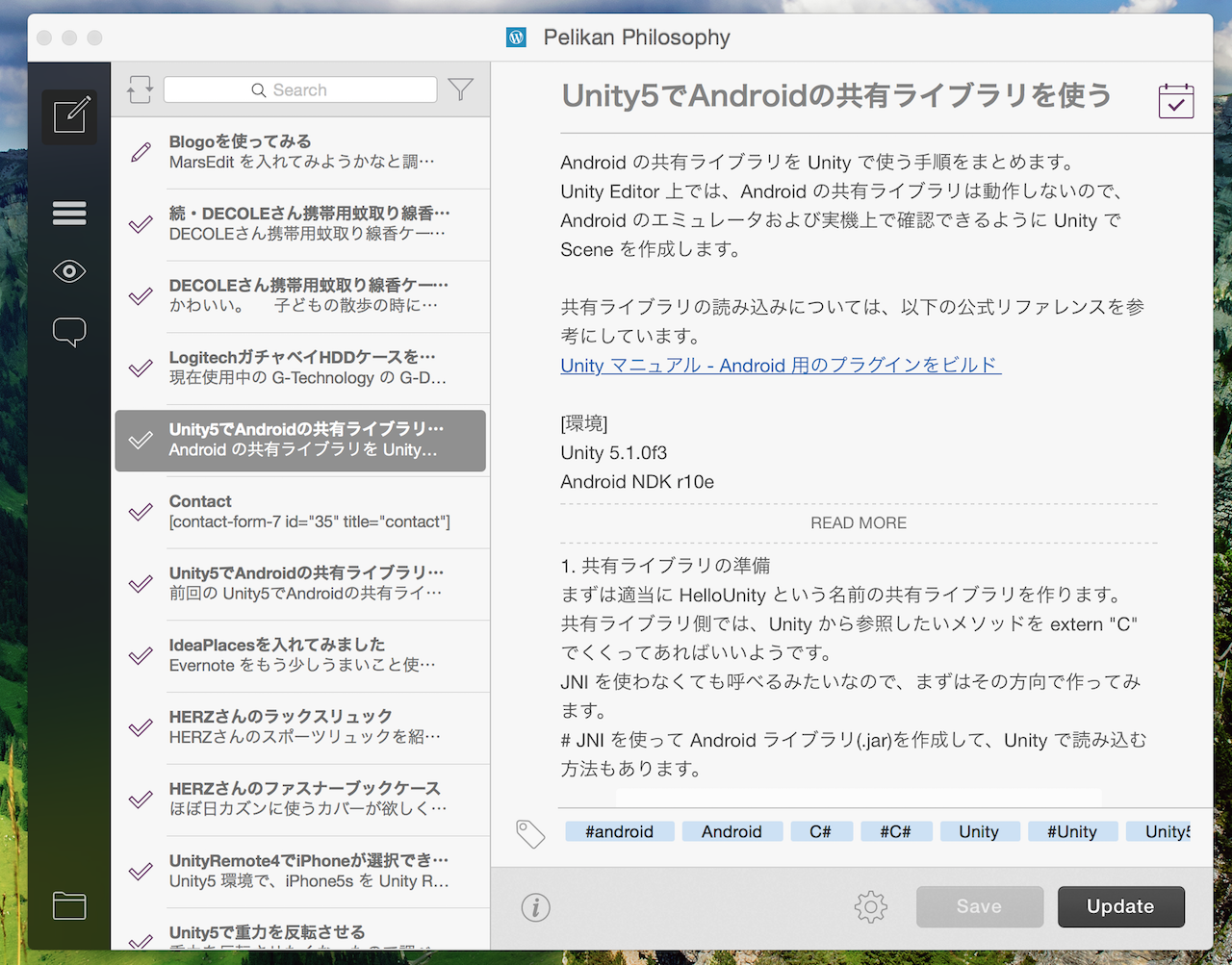This screenshot has width=1232, height=965.
Task: Click the post title field Unity5でAndroidの共有ライブラリを使う
Action: tap(836, 95)
